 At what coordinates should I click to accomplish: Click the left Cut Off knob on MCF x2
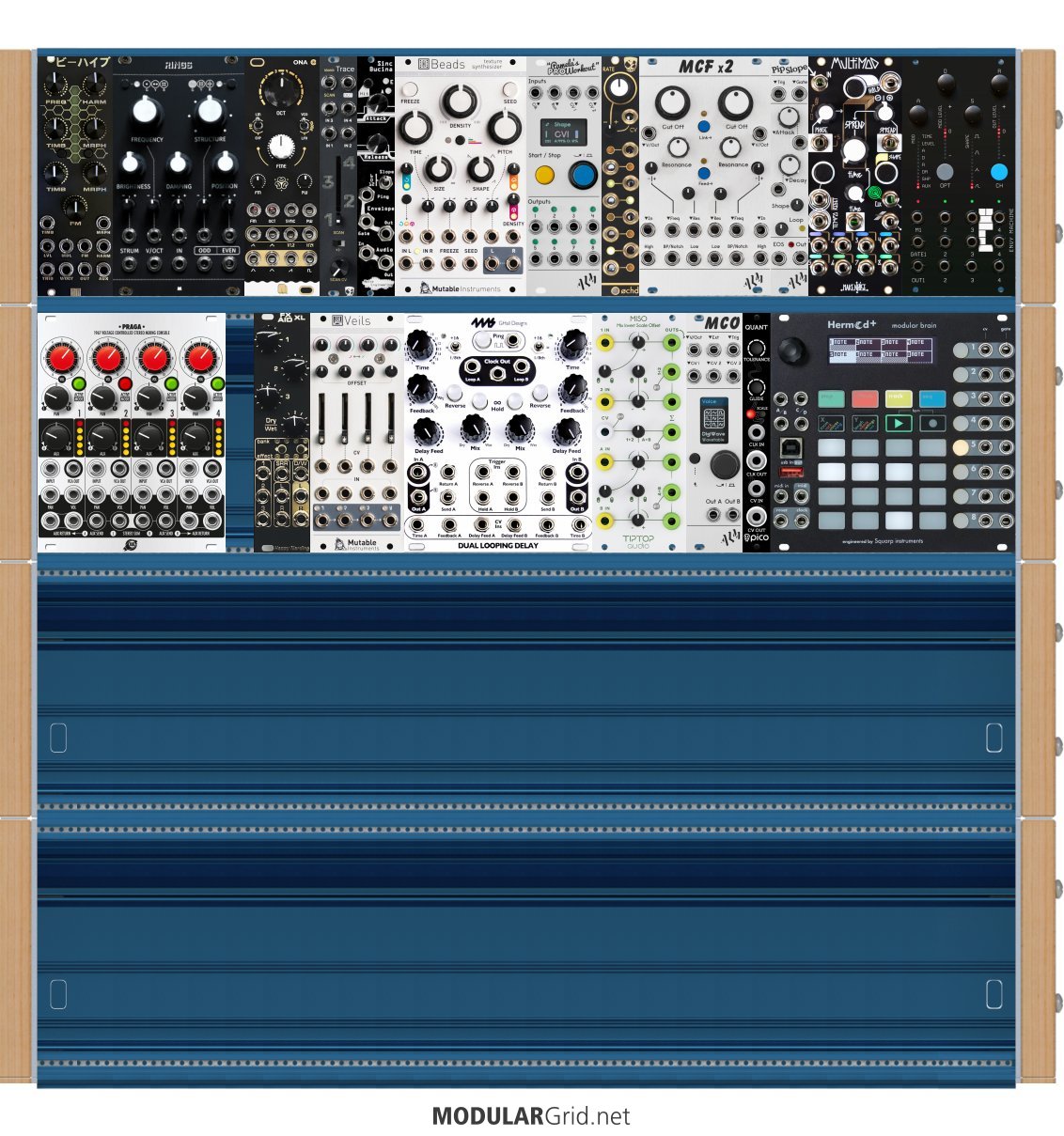point(673,102)
